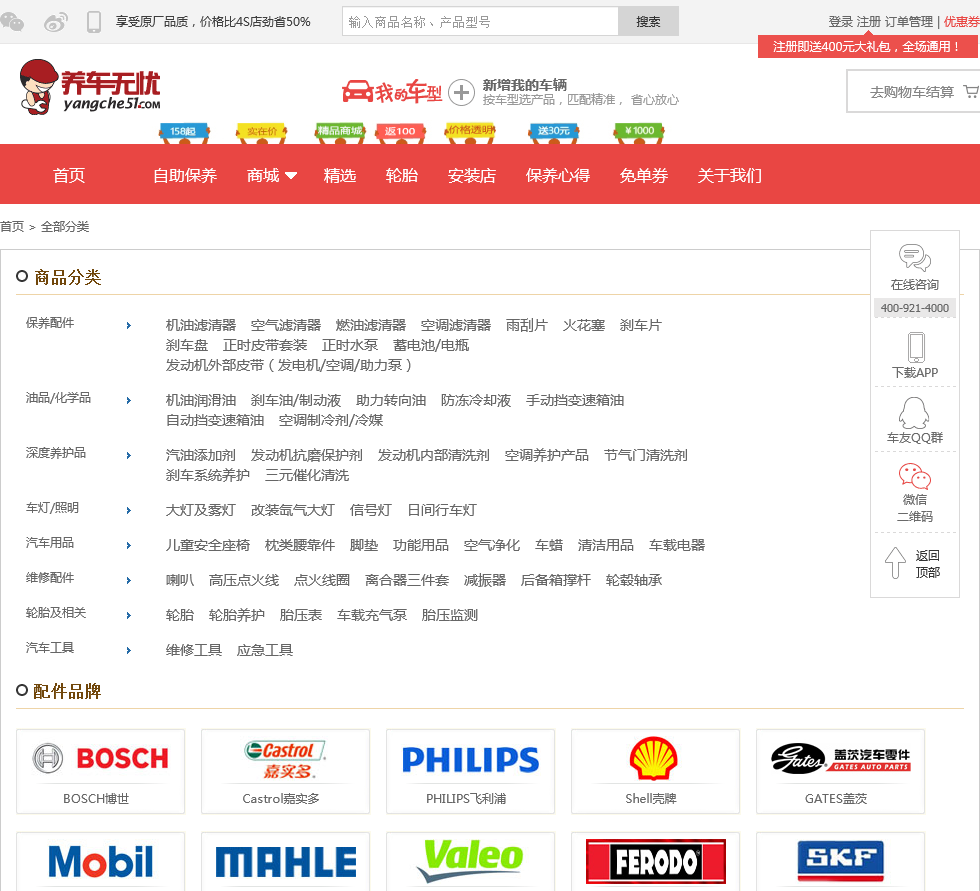Click the 下载APP phone icon

click(x=916, y=347)
